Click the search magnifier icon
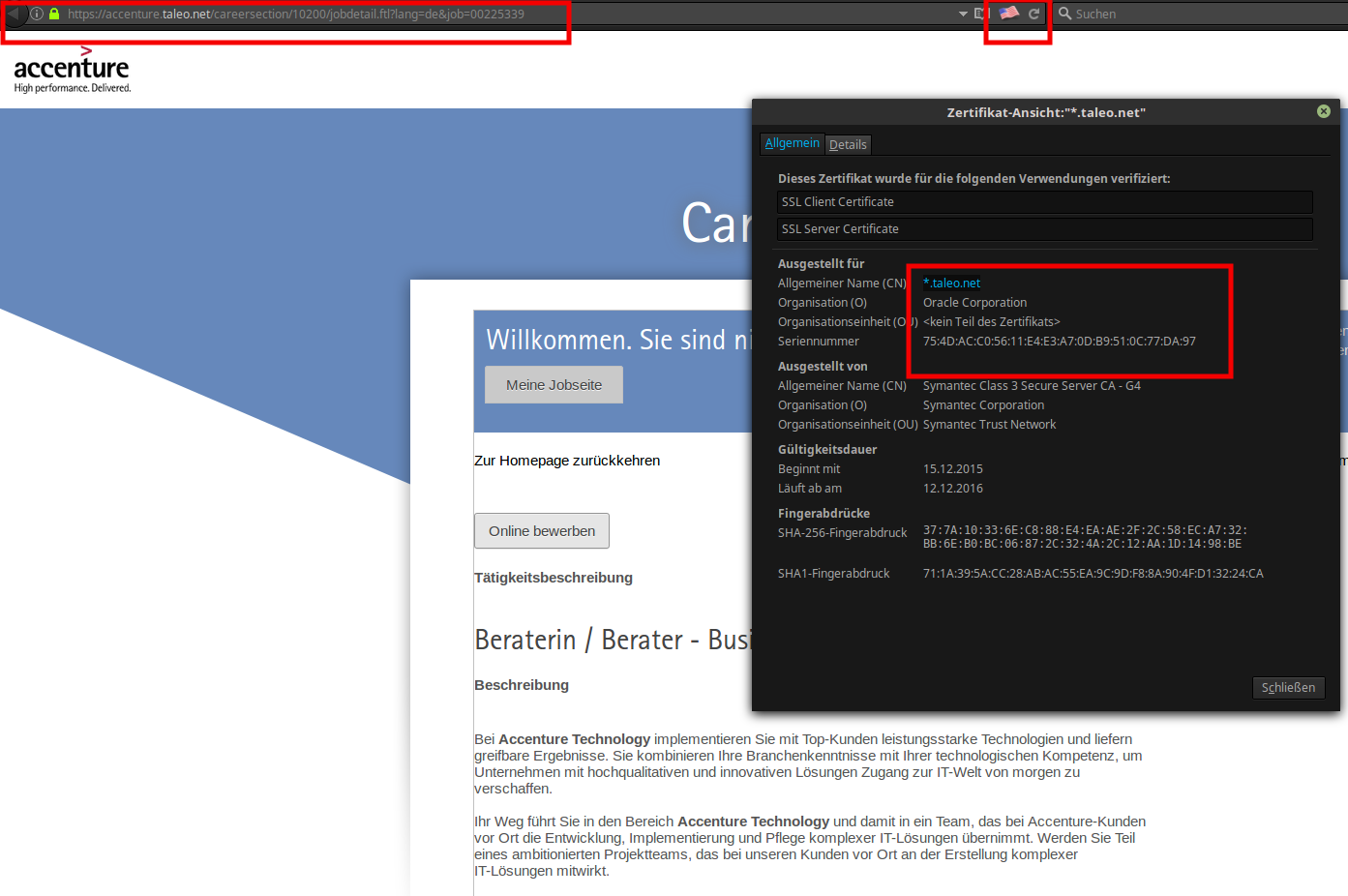This screenshot has height=896, width=1348. point(1064,14)
